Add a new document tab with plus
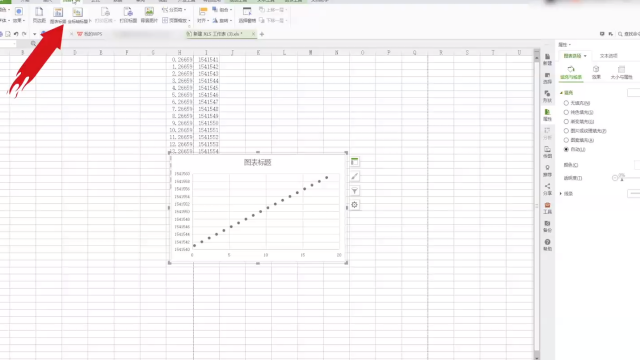 pyautogui.click(x=262, y=34)
